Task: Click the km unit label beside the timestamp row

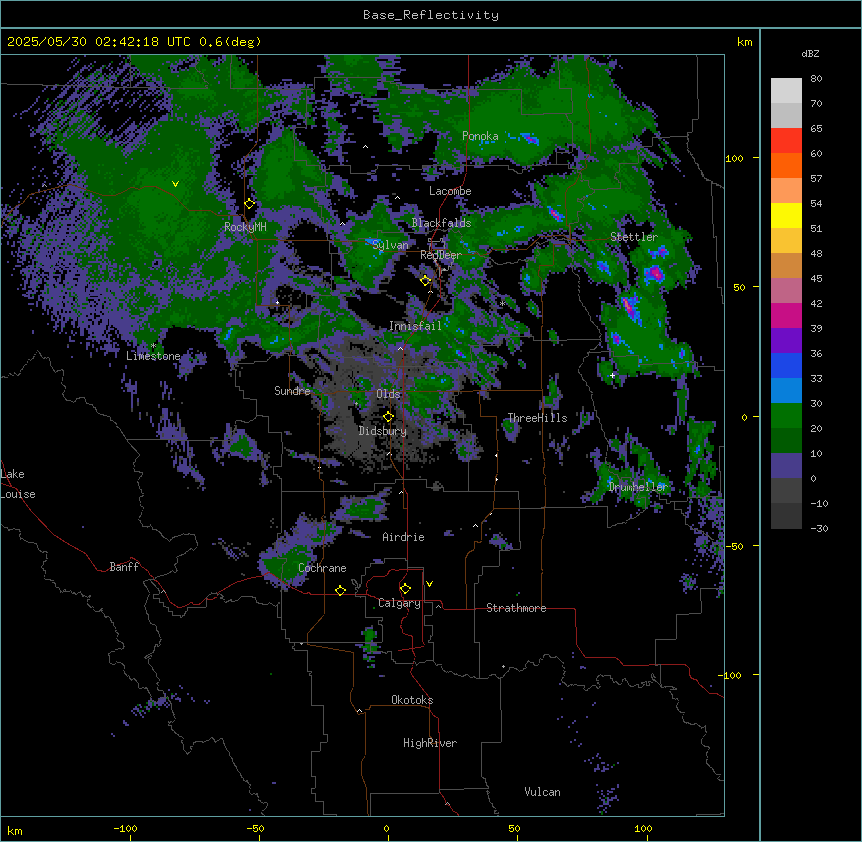Action: point(744,42)
